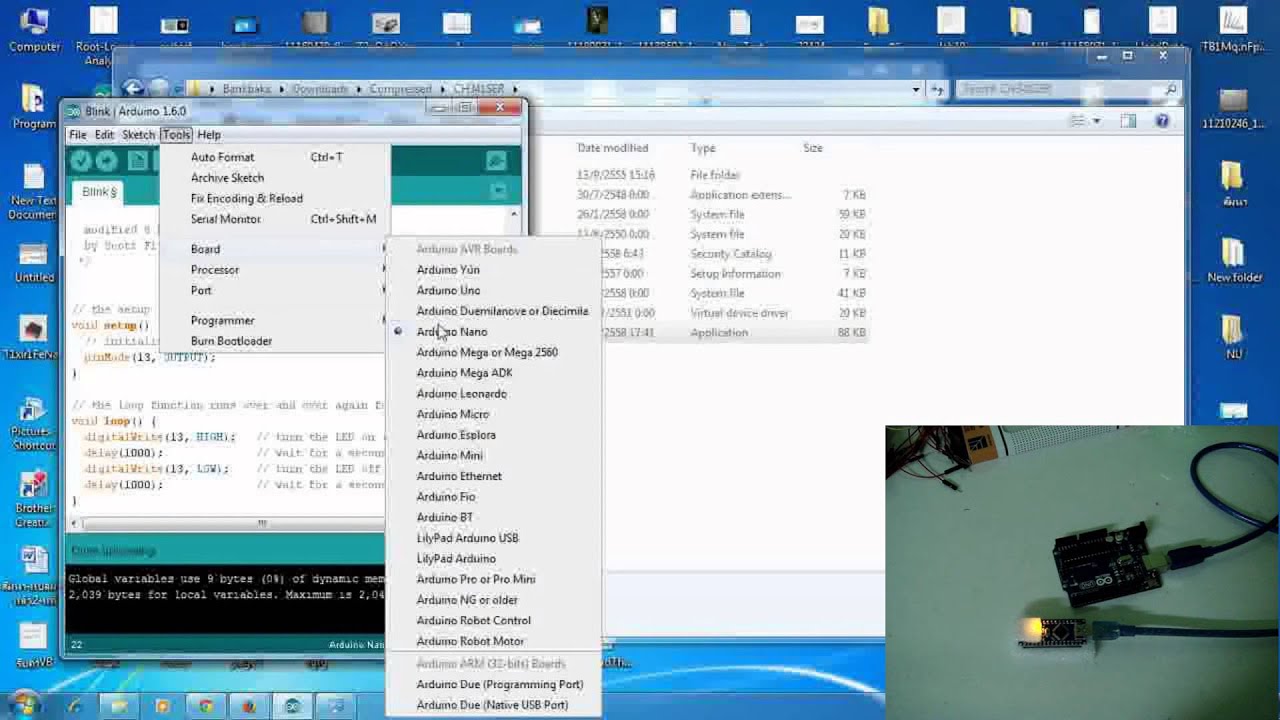Click Compressed in the Explorer address path
1280x720 pixels.
(400, 89)
